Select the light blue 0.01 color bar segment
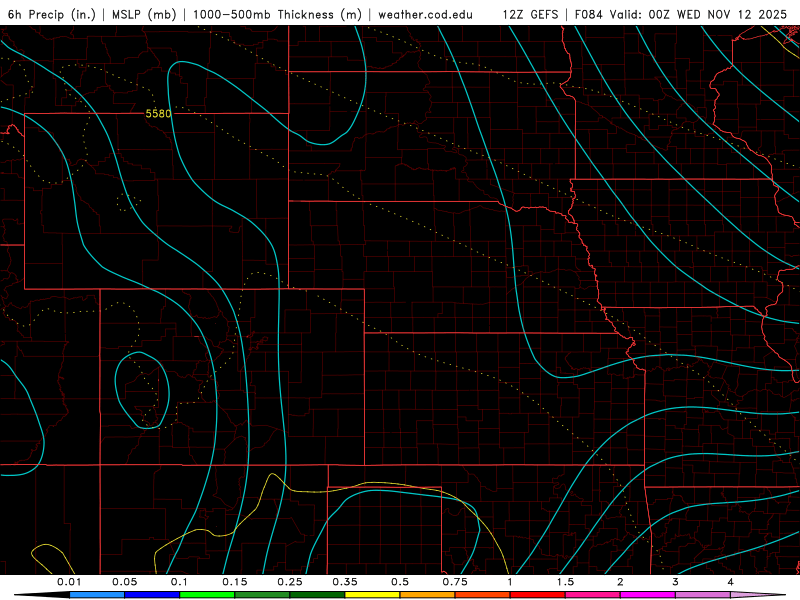 point(97,595)
